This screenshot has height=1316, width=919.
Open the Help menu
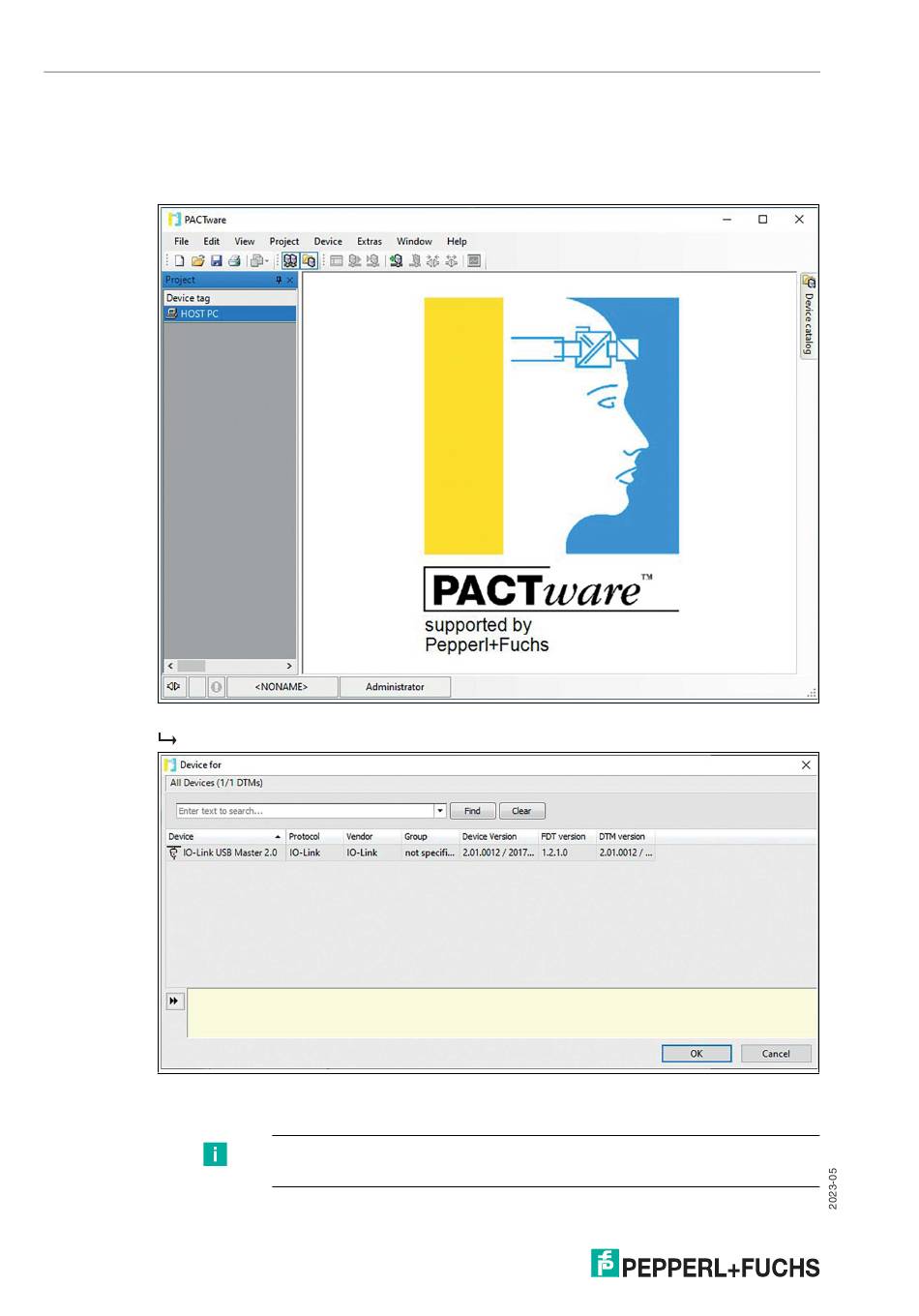[x=457, y=242]
